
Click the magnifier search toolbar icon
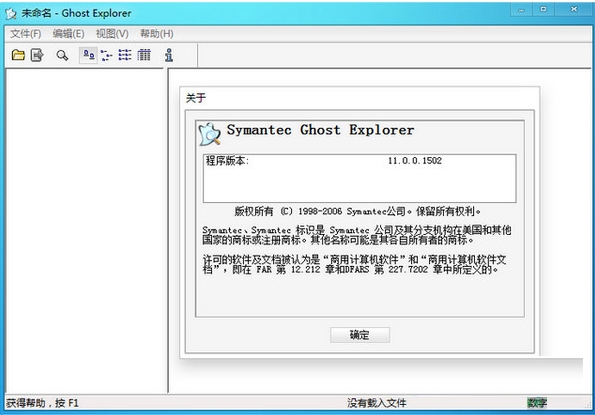coord(62,56)
